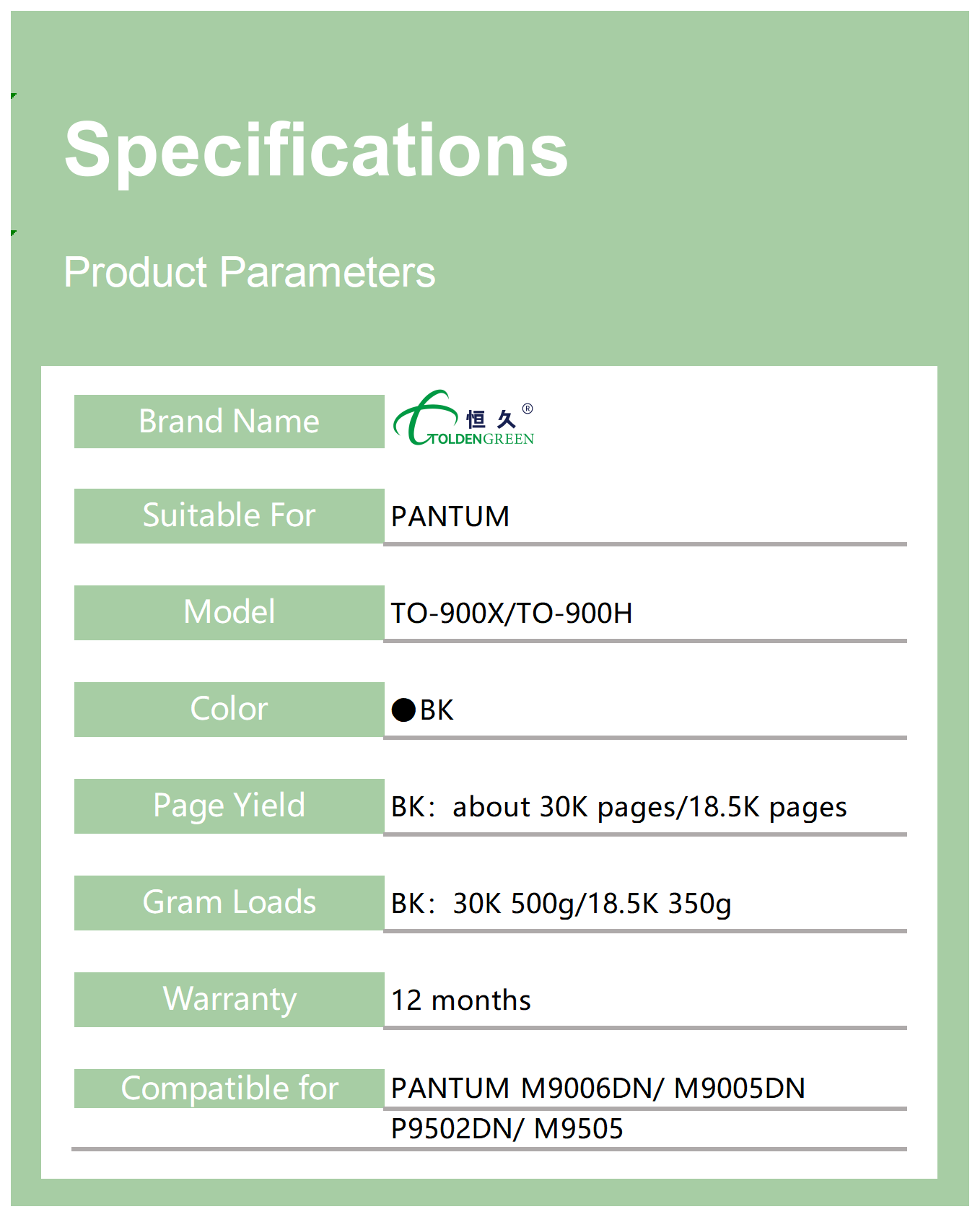This screenshot has height=1217, width=980.
Task: Select the Page Yield label cell
Action: (x=229, y=806)
